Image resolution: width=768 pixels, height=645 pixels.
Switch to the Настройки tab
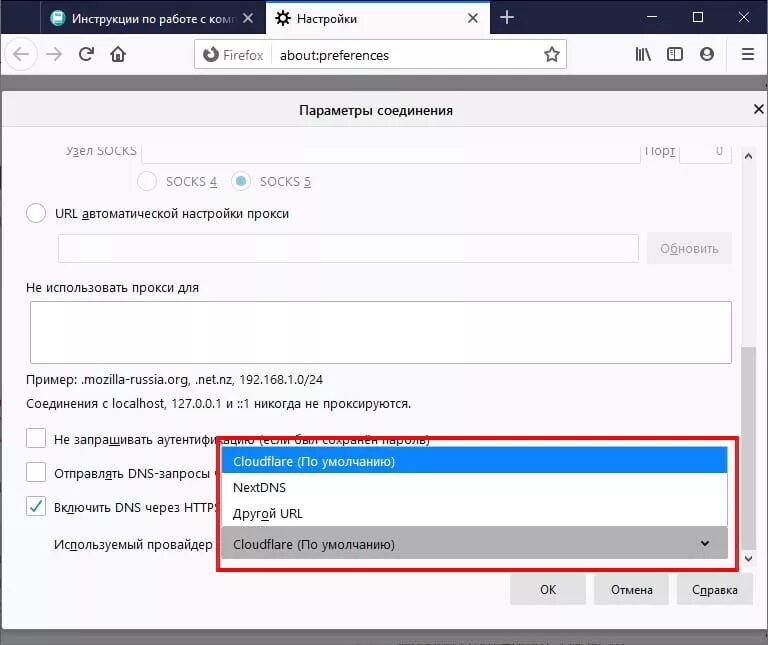pos(377,18)
